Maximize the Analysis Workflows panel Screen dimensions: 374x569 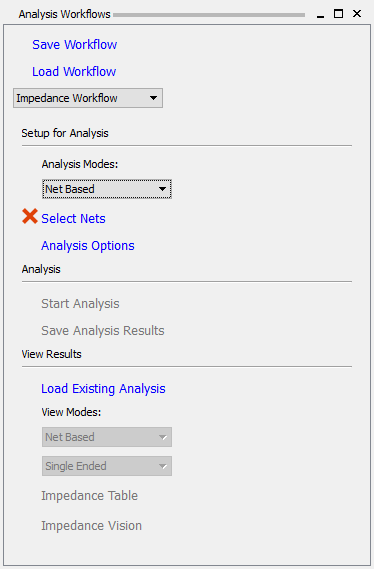tap(338, 14)
